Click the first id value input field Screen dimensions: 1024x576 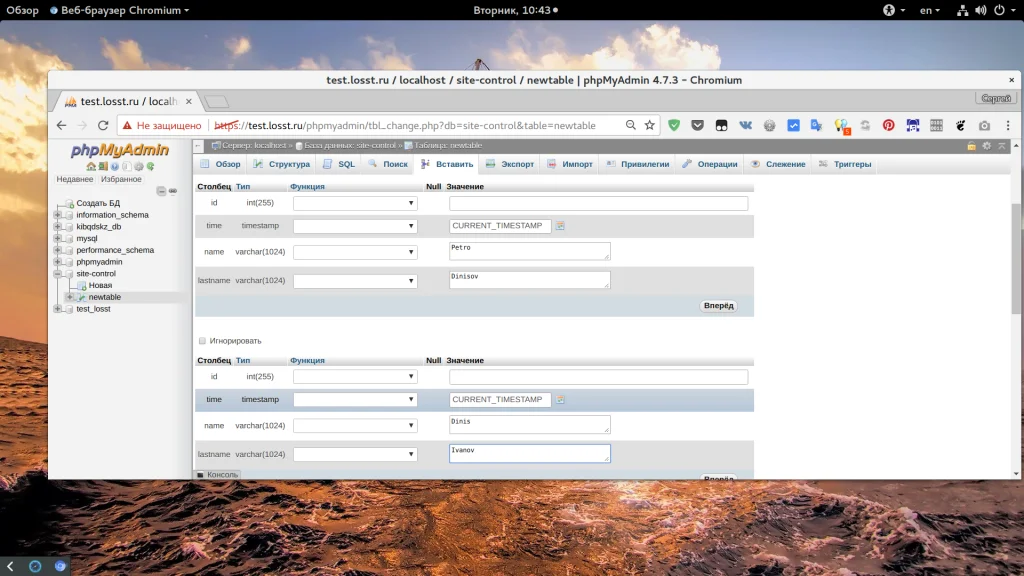point(598,203)
